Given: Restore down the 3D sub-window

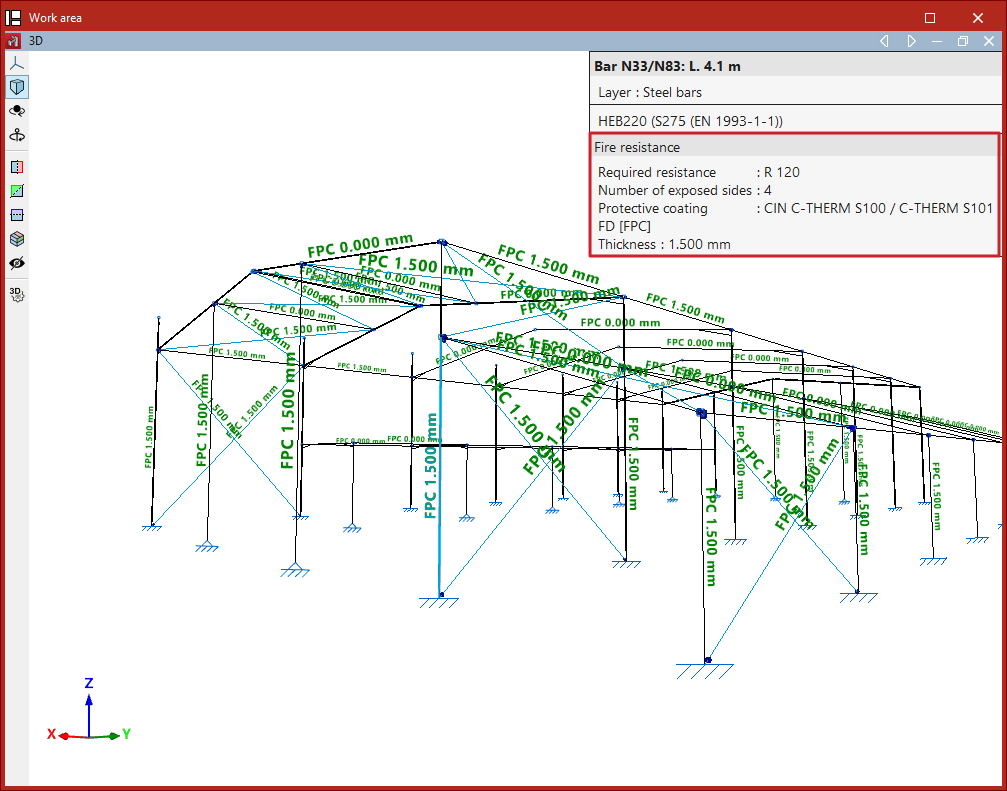Looking at the screenshot, I should 962,42.
